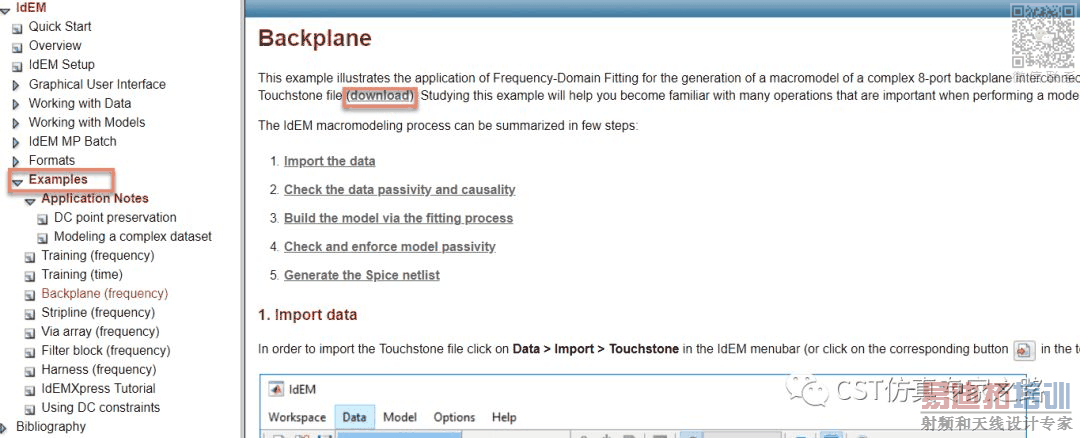Expand the IdEM MP Batch node

[17, 143]
